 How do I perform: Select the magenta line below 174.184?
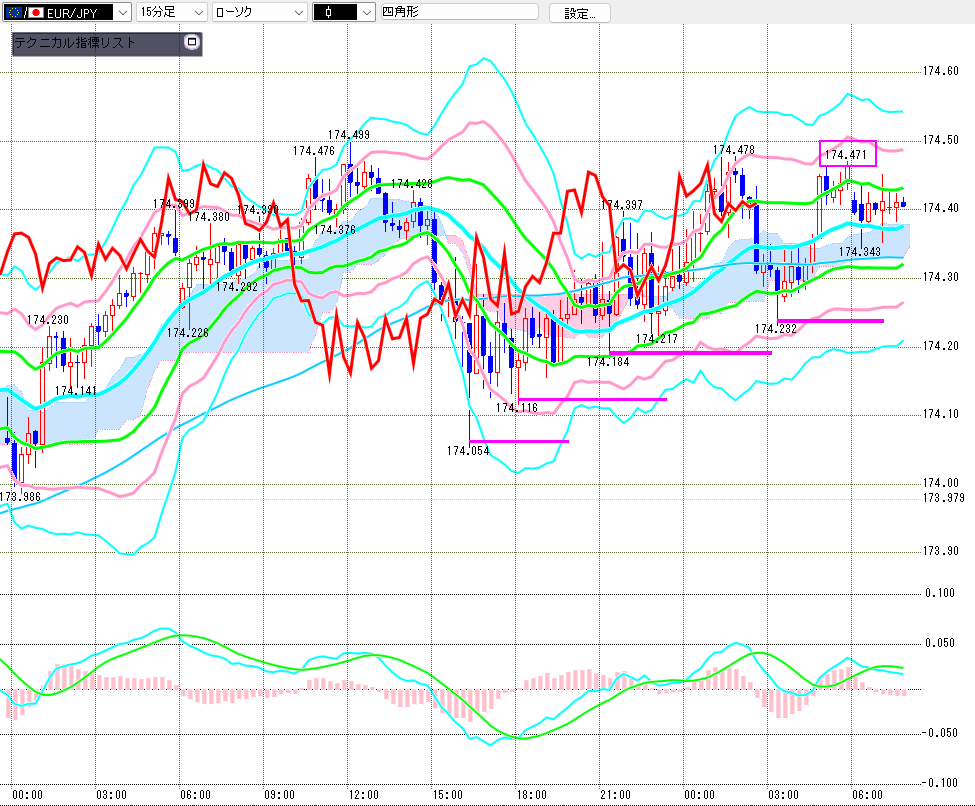click(x=690, y=353)
